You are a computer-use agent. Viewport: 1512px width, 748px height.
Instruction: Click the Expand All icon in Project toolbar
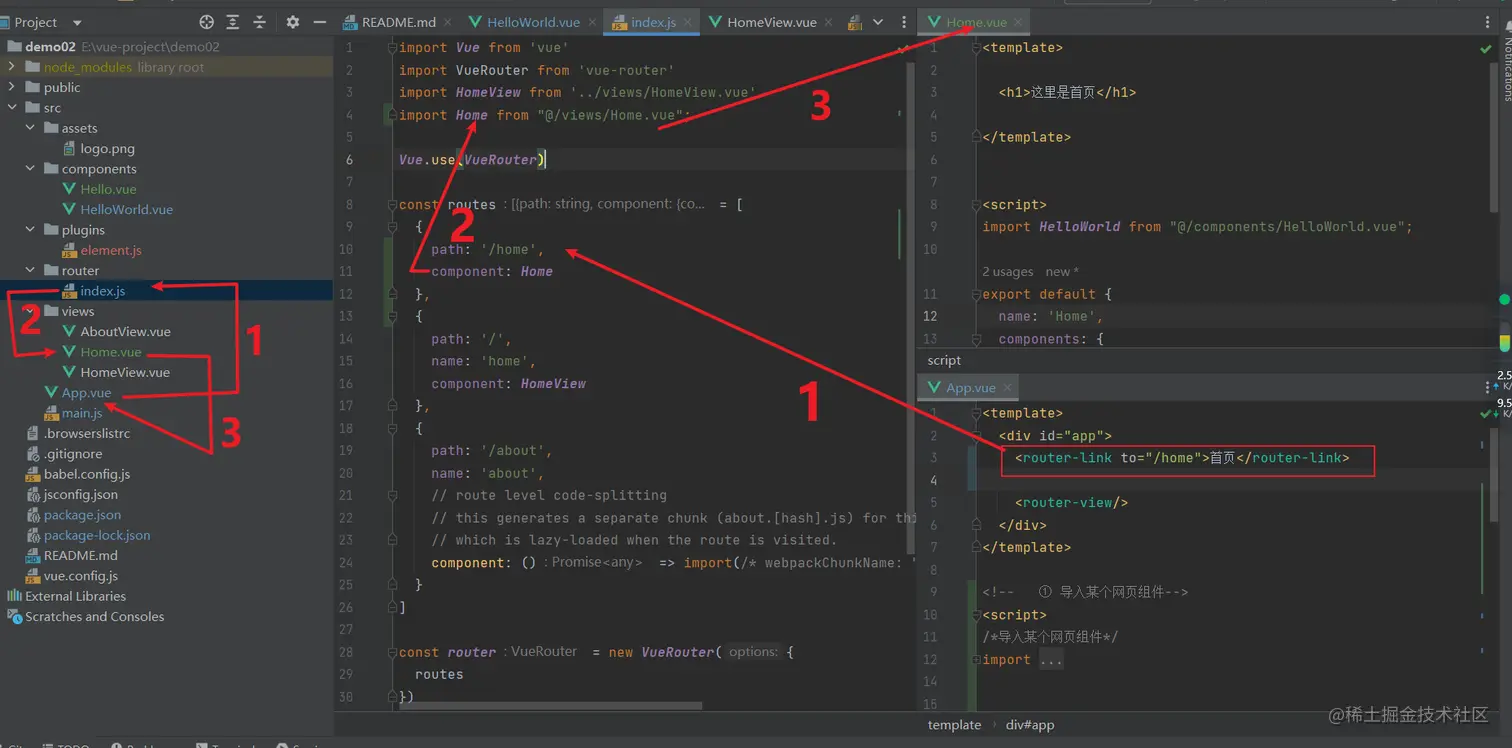tap(233, 22)
